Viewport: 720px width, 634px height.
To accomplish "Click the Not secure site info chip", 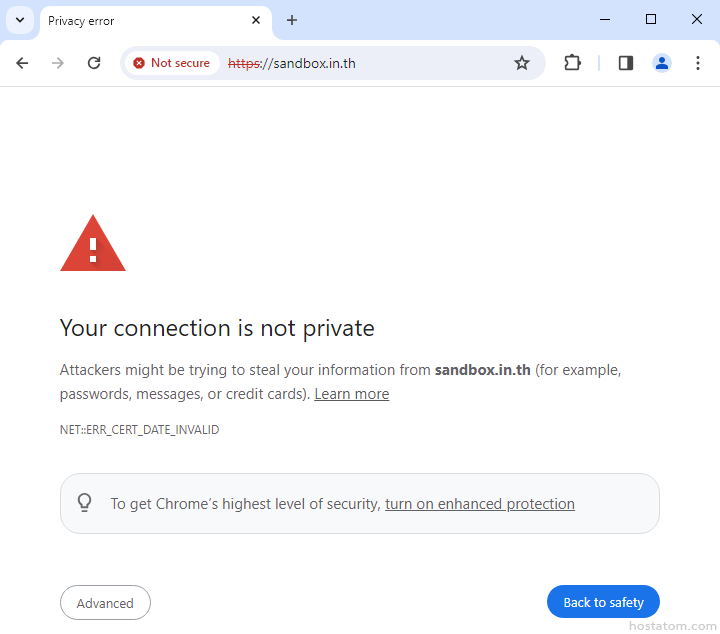I will [172, 63].
